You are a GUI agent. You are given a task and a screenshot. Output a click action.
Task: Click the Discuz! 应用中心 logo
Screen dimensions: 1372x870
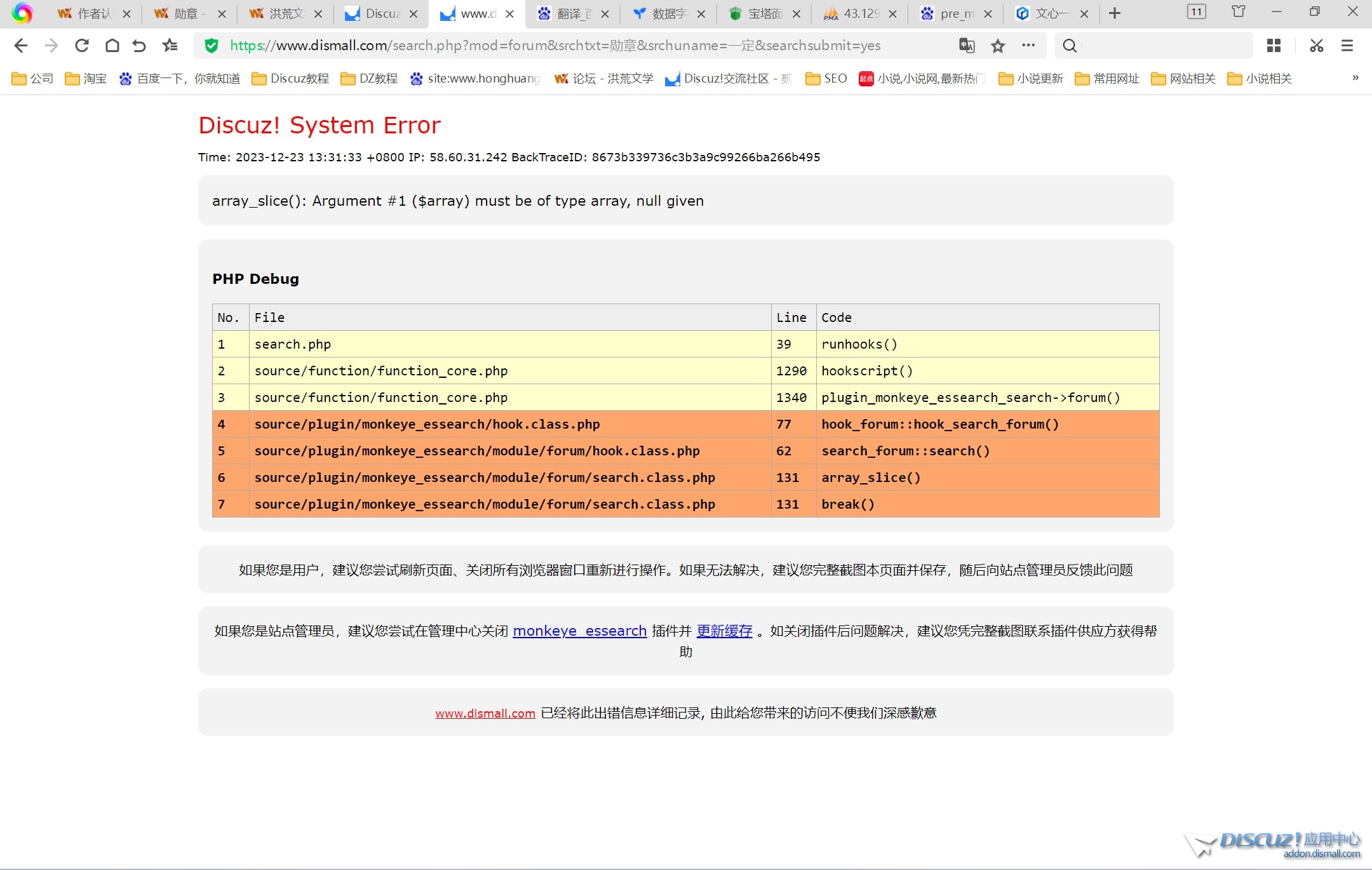pyautogui.click(x=1272, y=846)
